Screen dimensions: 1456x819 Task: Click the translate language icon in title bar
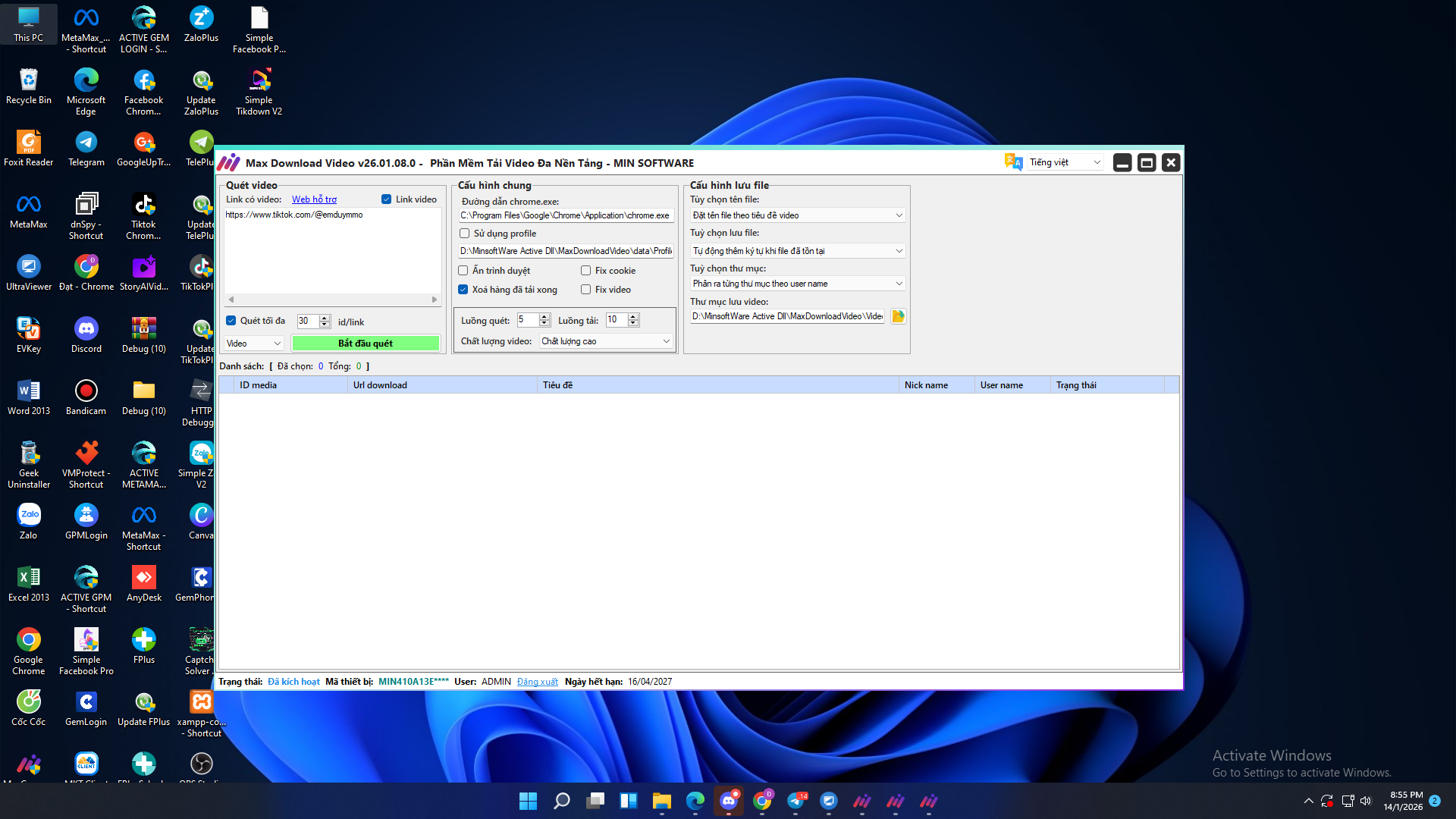(x=1013, y=162)
